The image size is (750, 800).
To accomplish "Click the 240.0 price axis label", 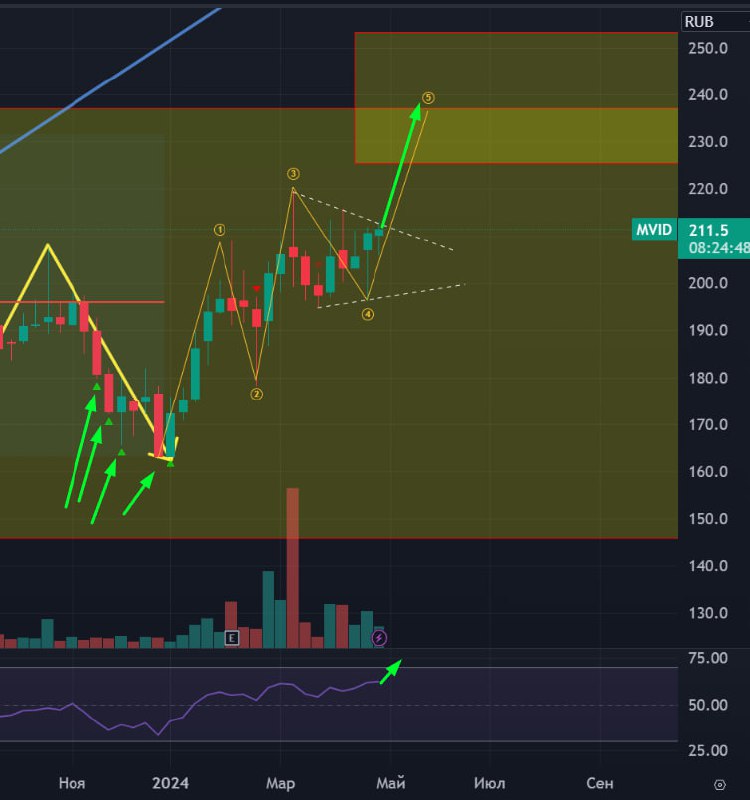I will click(x=708, y=94).
